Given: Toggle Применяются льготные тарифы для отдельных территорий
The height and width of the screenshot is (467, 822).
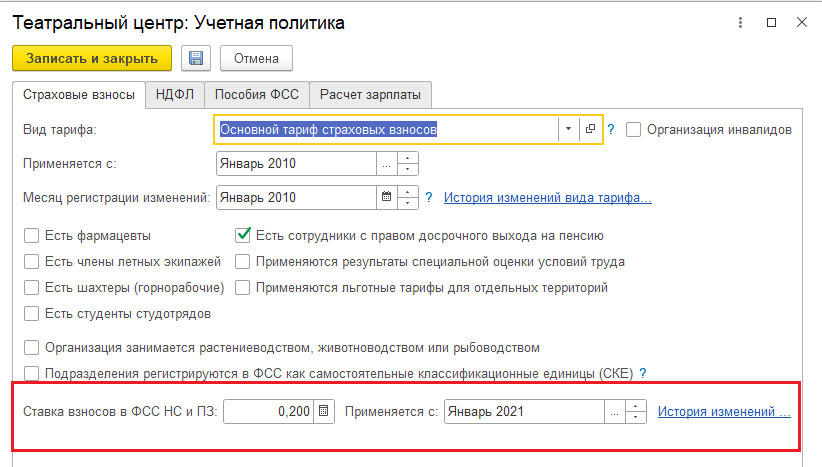Looking at the screenshot, I should pos(243,288).
